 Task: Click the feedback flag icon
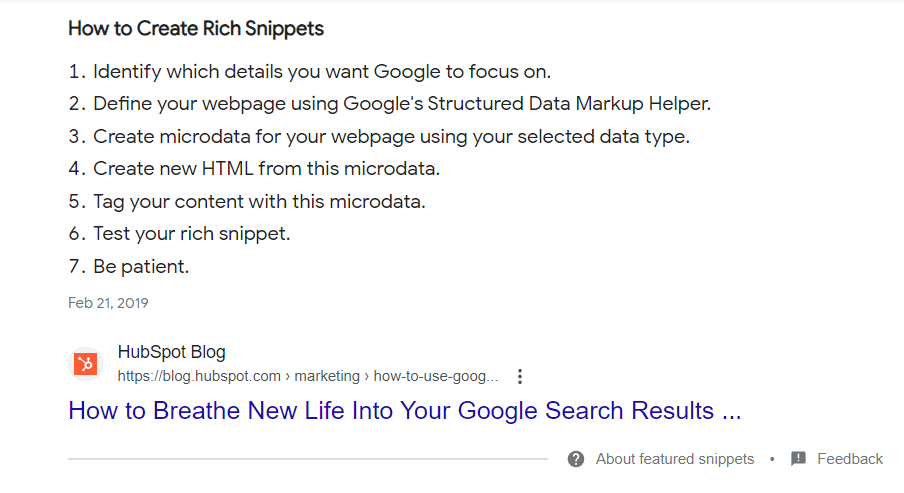[x=798, y=459]
